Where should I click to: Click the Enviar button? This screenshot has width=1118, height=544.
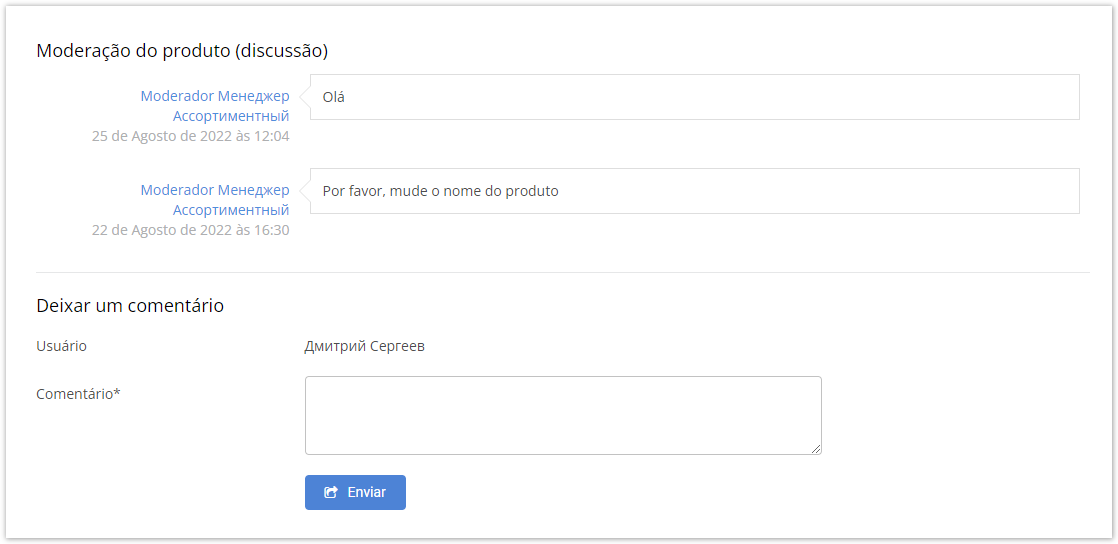click(355, 492)
